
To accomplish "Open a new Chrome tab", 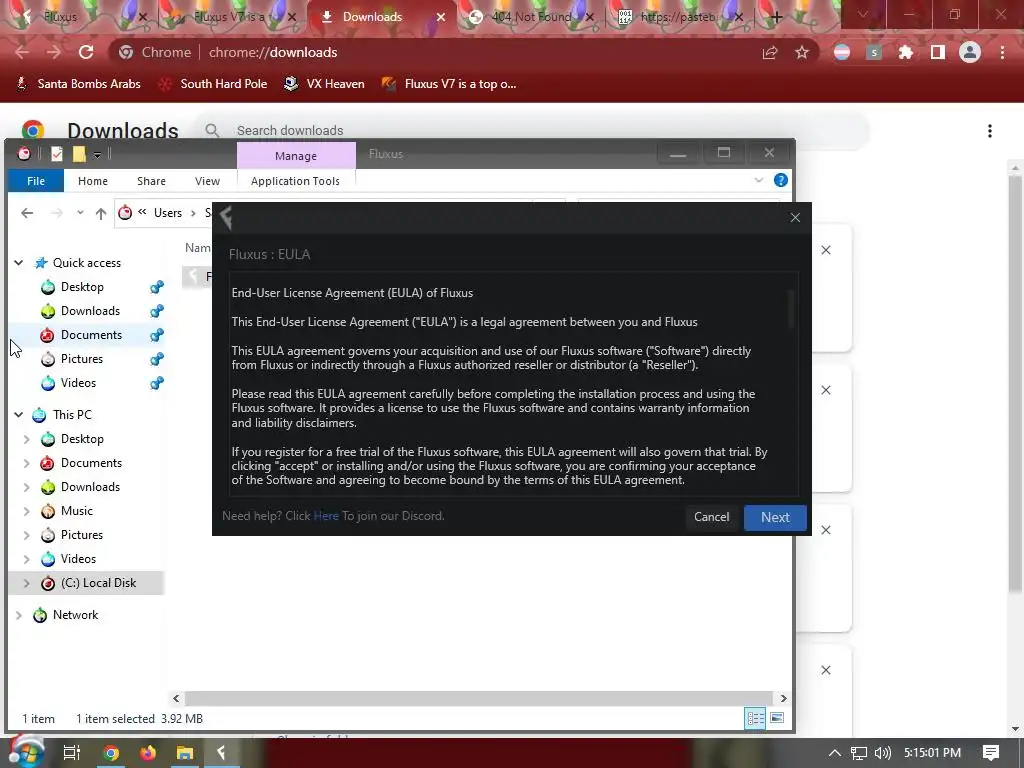I will pos(776,18).
